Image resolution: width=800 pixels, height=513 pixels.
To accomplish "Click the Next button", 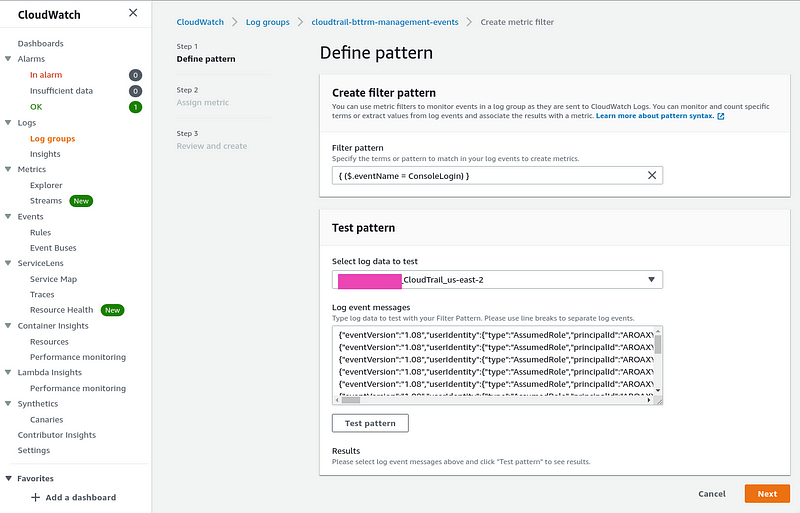I will coord(767,494).
